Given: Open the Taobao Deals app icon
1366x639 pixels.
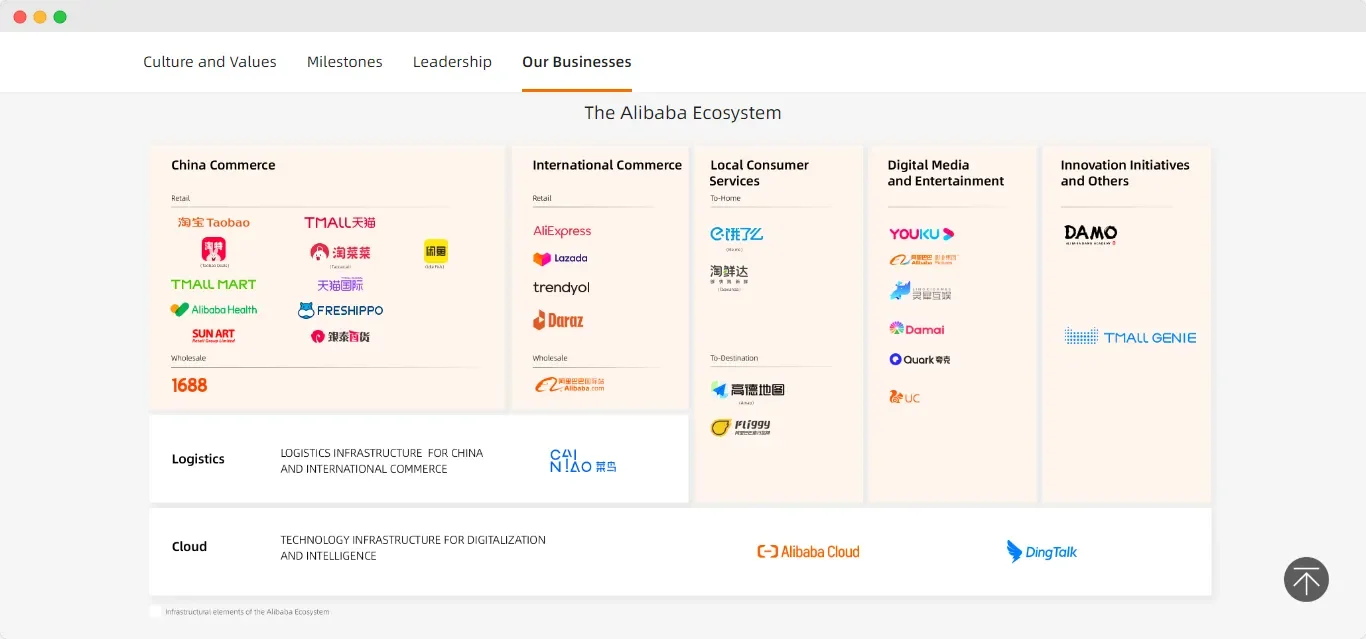Looking at the screenshot, I should (x=212, y=251).
